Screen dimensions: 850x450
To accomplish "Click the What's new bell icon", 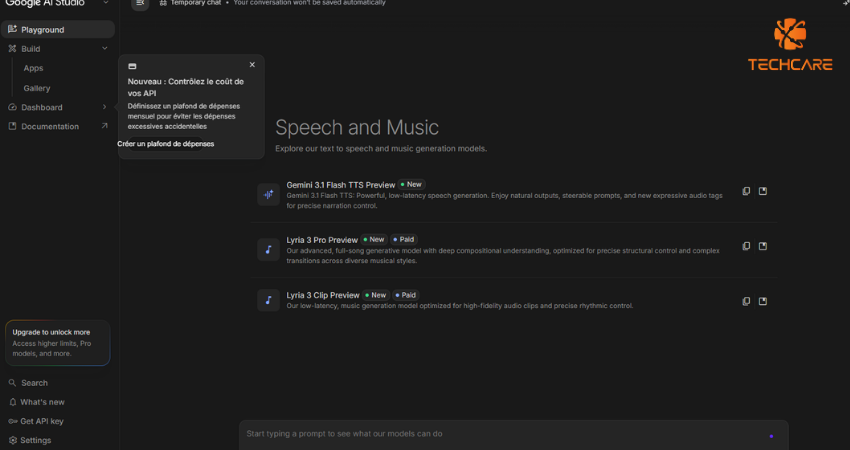I will pyautogui.click(x=12, y=402).
